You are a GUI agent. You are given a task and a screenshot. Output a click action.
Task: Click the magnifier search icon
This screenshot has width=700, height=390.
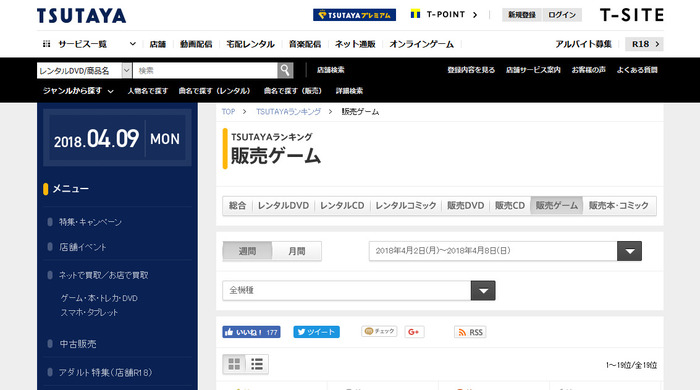coord(285,71)
